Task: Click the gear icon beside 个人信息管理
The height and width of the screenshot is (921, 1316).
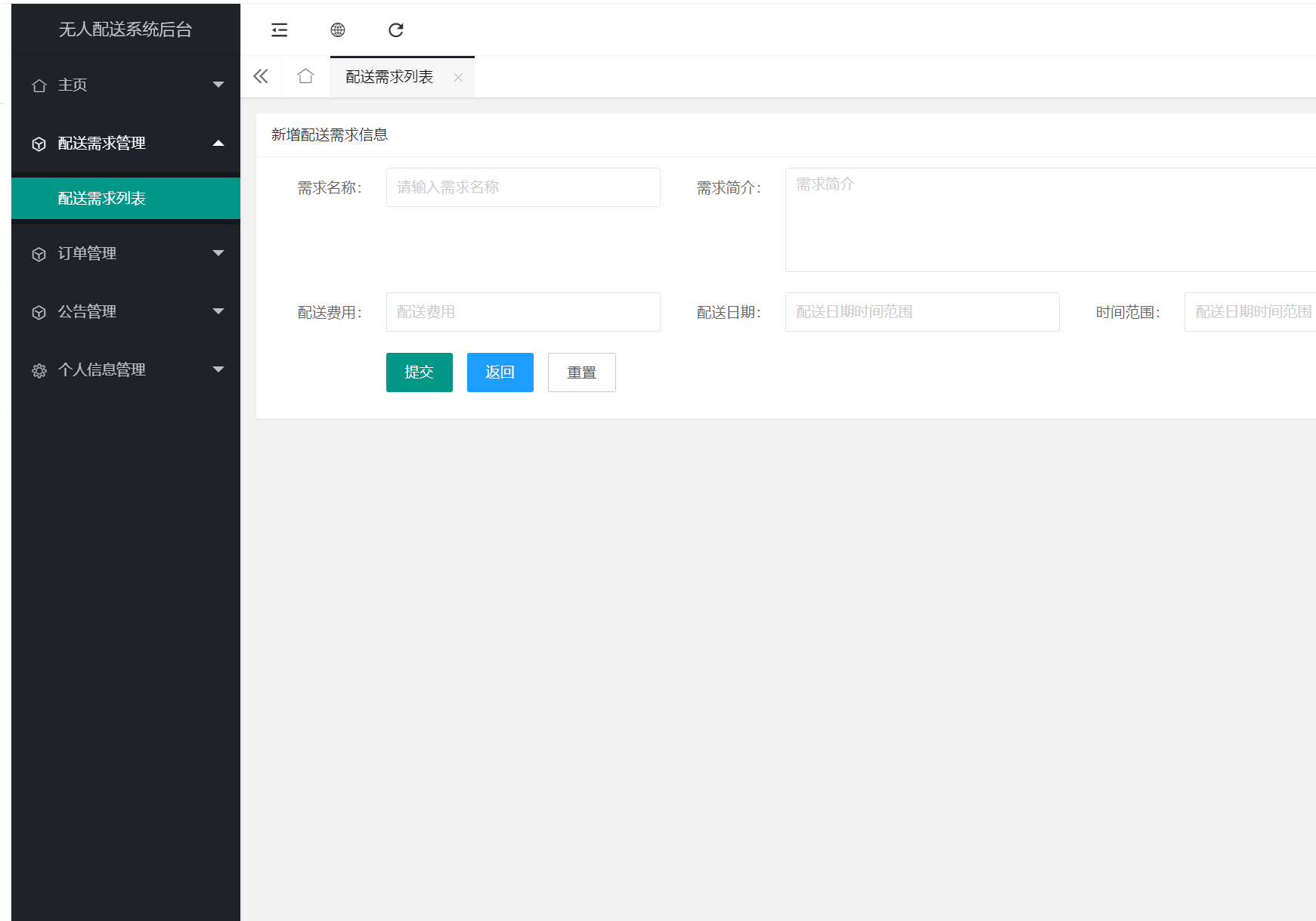Action: (x=39, y=371)
